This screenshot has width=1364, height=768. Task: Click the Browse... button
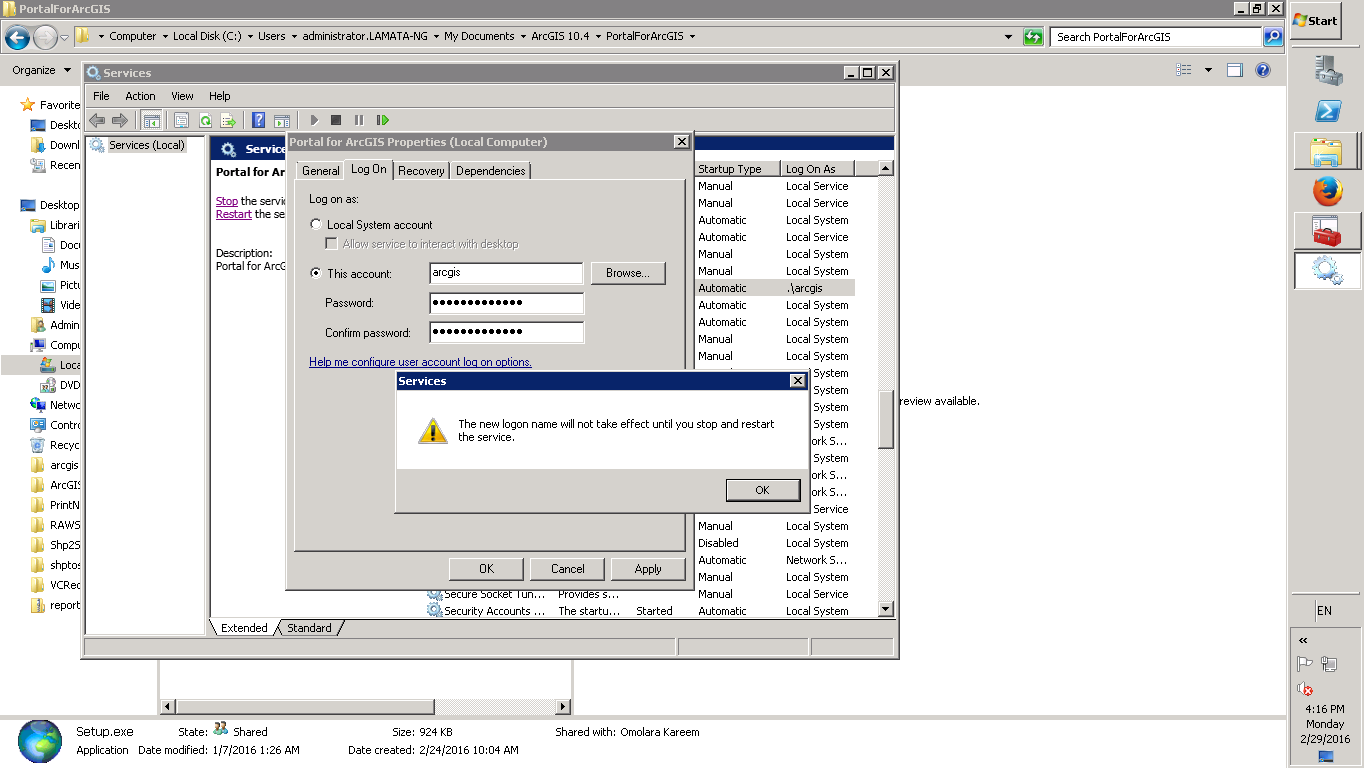point(628,273)
